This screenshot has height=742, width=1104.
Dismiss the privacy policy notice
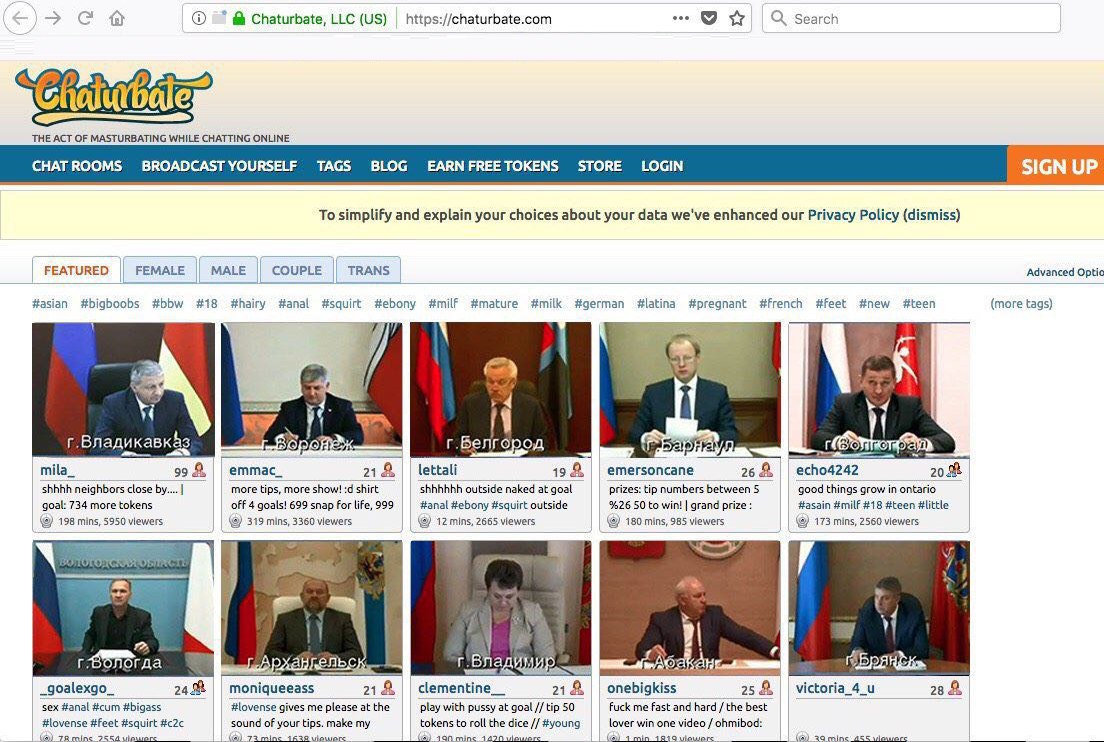[x=932, y=215]
